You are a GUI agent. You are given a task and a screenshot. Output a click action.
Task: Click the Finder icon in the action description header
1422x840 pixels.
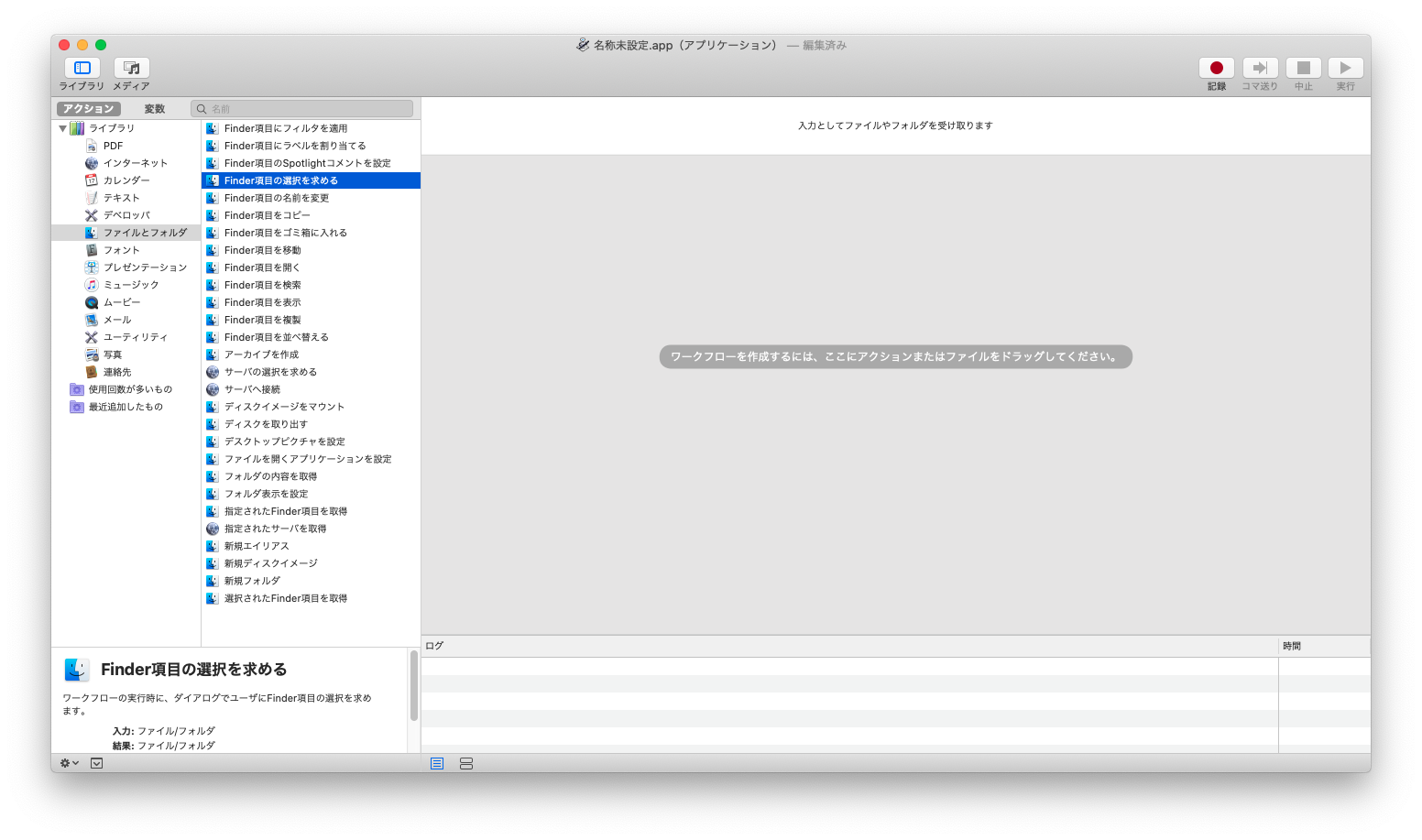pos(76,670)
